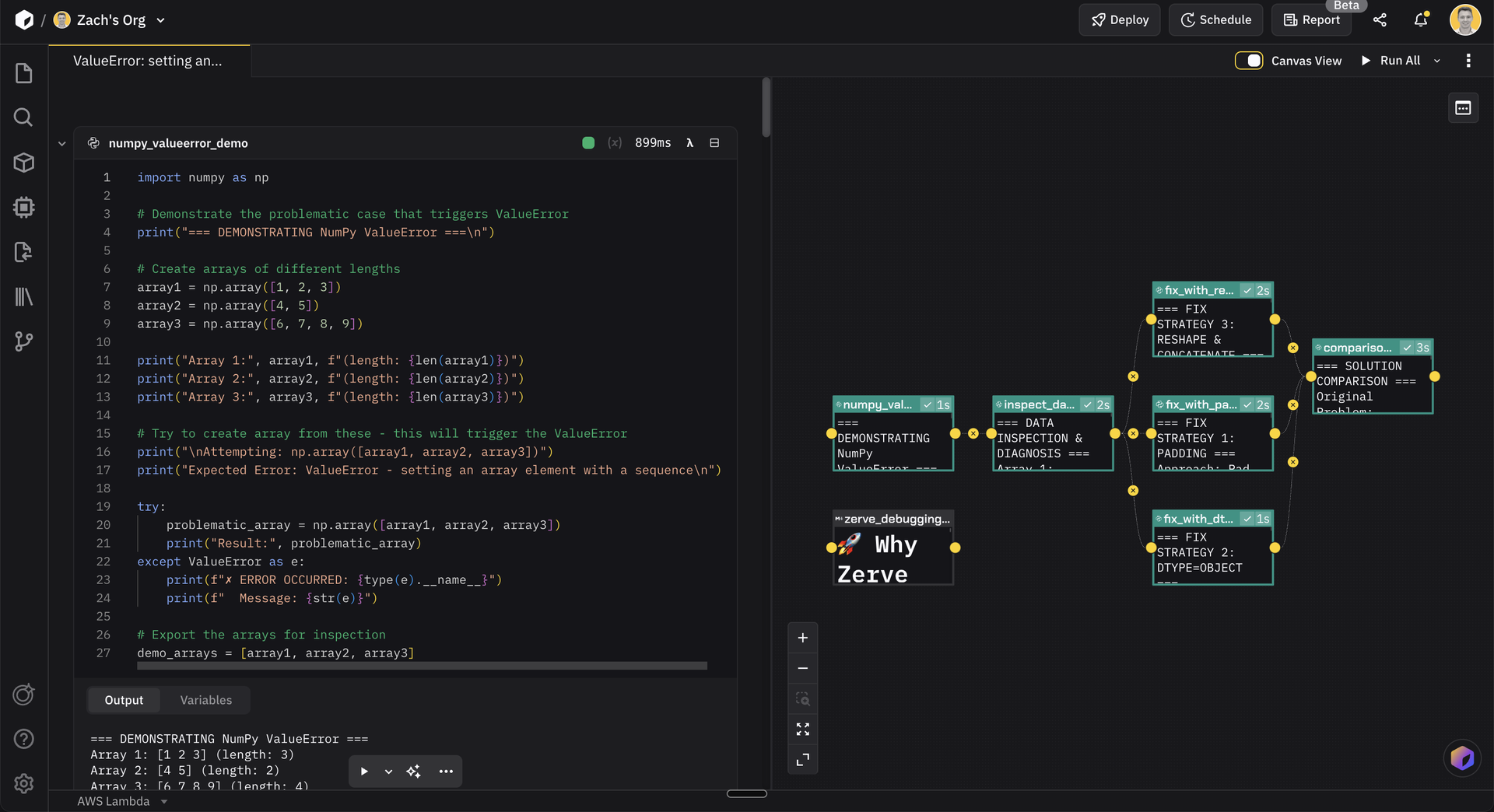
Task: Switch to the Output tab
Action: click(124, 700)
